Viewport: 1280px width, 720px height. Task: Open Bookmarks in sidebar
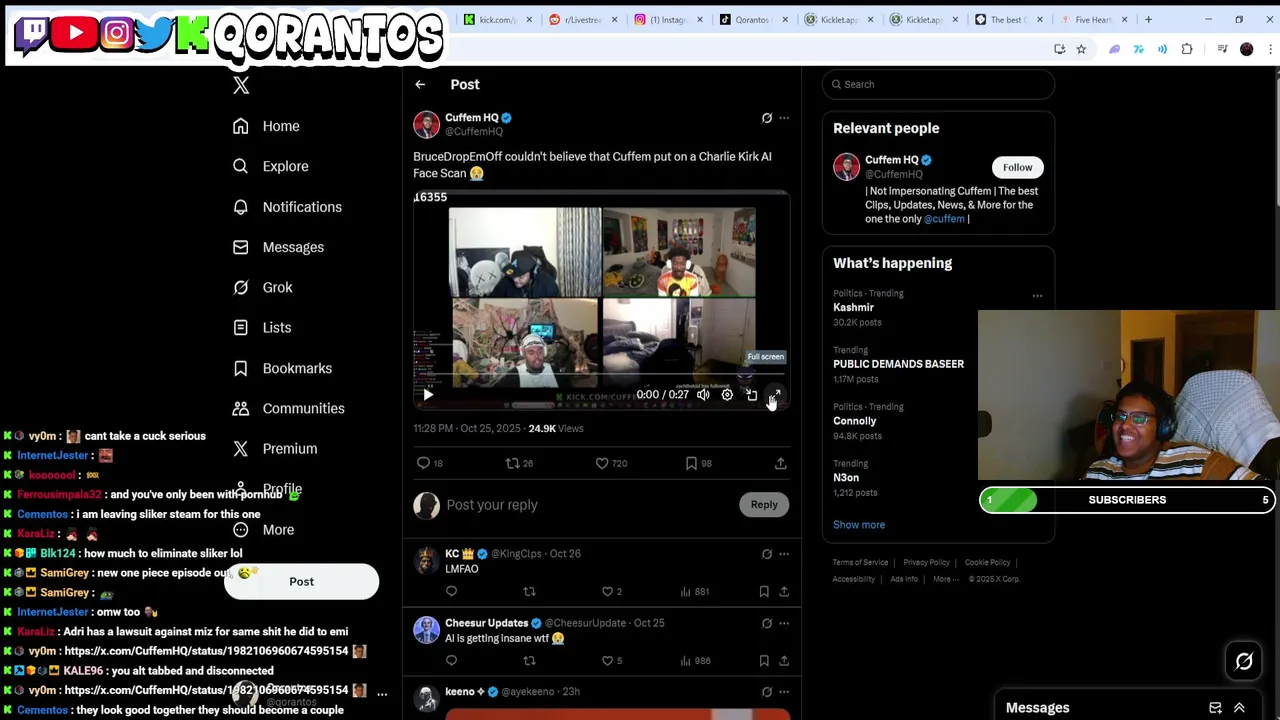tap(282, 368)
